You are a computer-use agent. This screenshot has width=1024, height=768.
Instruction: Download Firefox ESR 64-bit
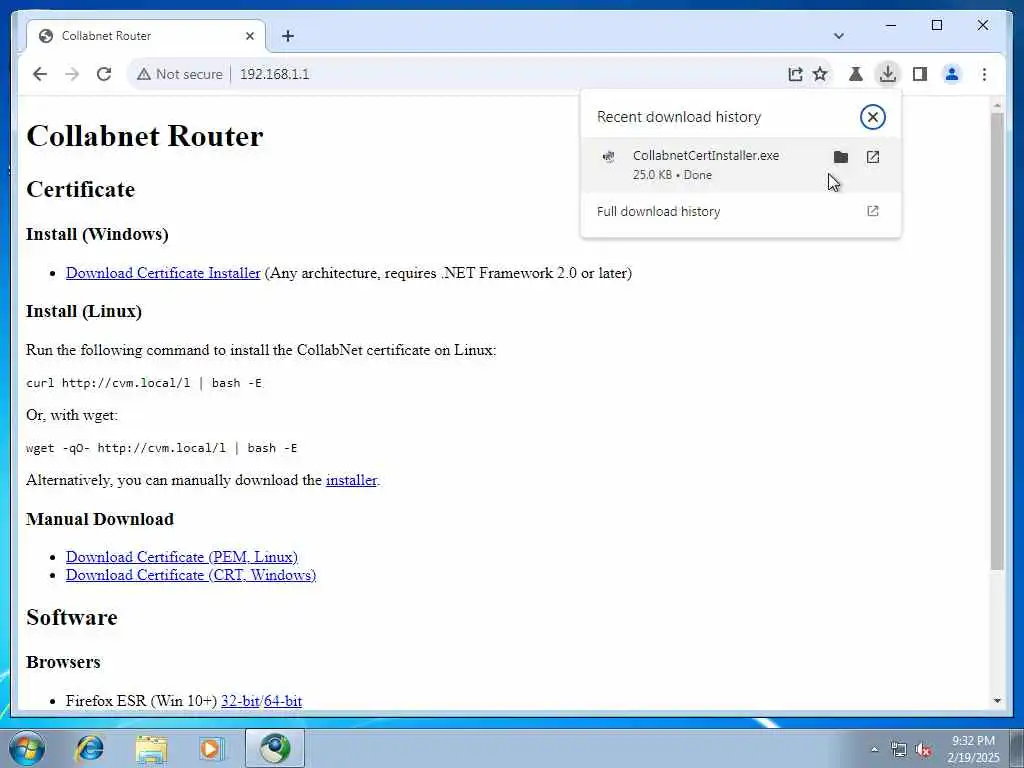(283, 701)
